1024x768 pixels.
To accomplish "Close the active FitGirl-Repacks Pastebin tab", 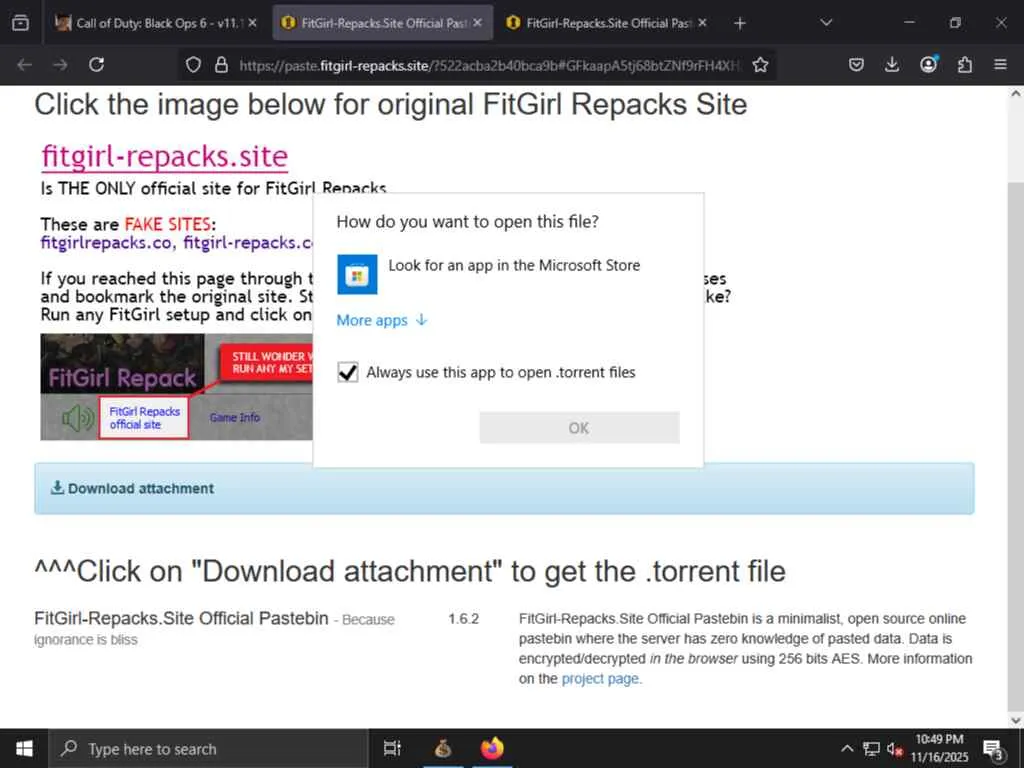I will 477,23.
